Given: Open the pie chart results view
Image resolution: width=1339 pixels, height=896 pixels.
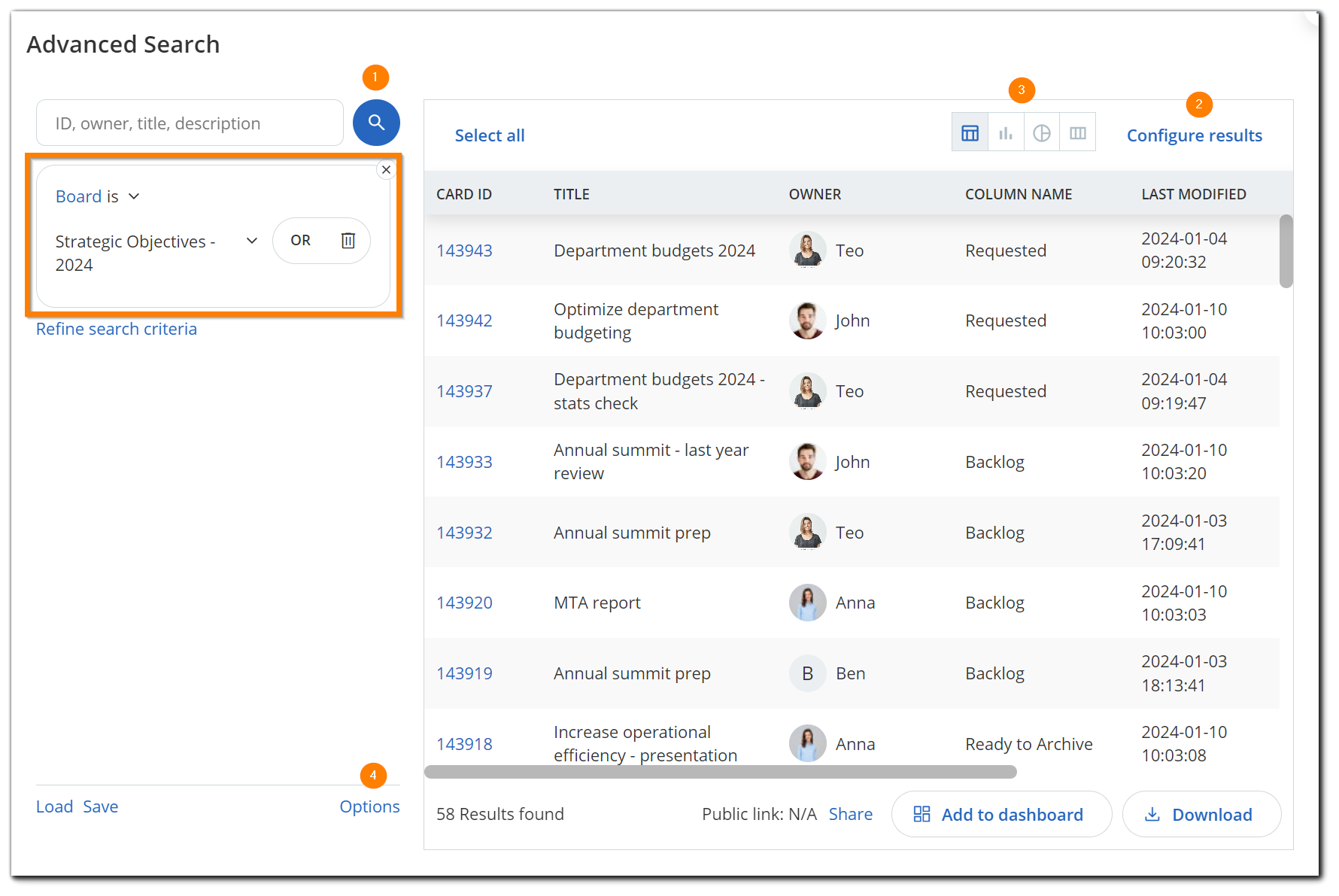Looking at the screenshot, I should (1042, 132).
